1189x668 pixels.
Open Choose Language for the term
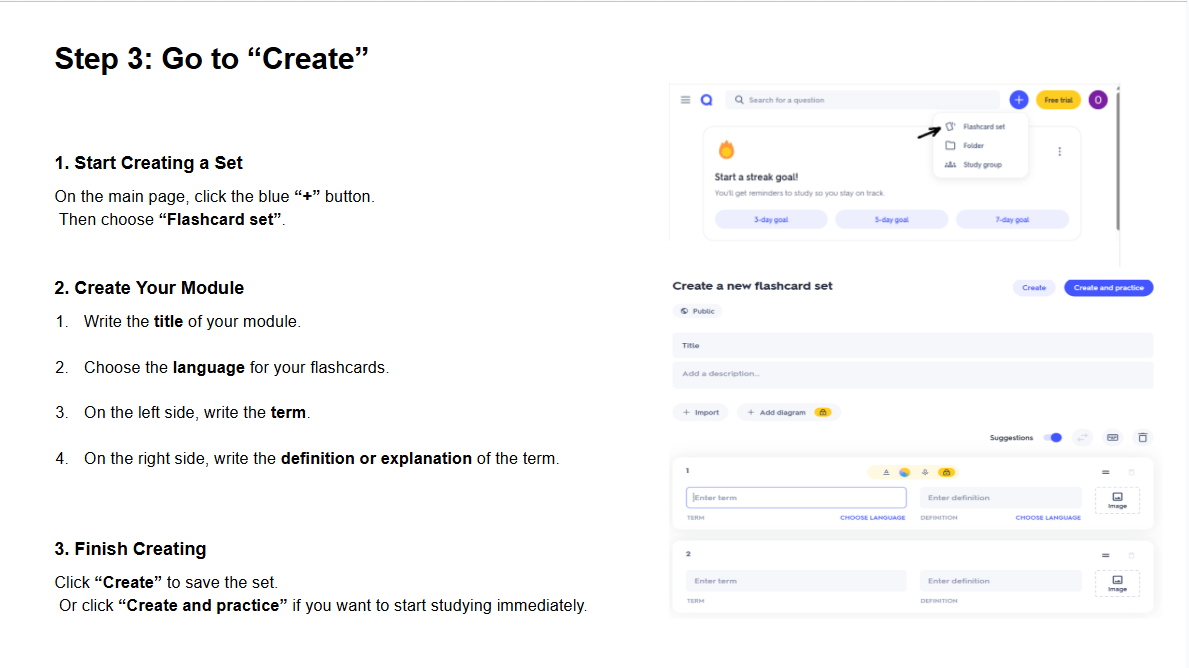(872, 518)
